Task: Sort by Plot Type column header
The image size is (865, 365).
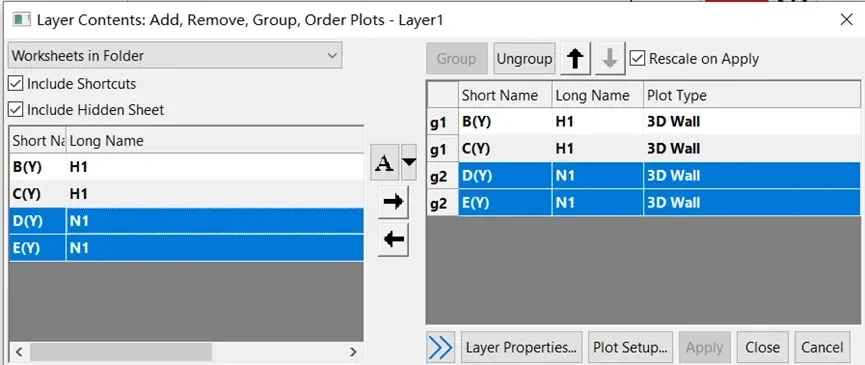Action: click(751, 95)
